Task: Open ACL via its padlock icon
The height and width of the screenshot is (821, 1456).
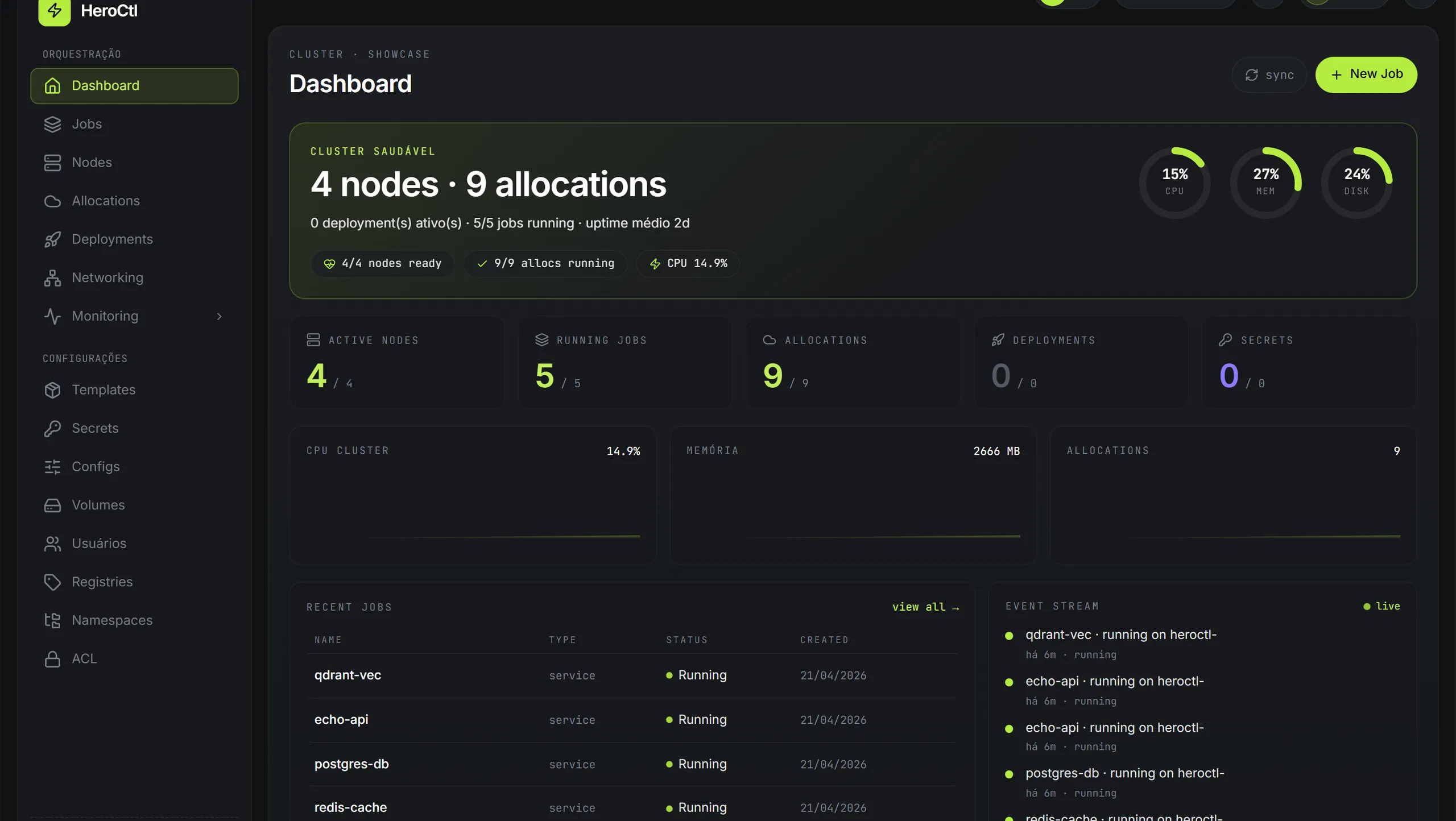Action: click(52, 659)
